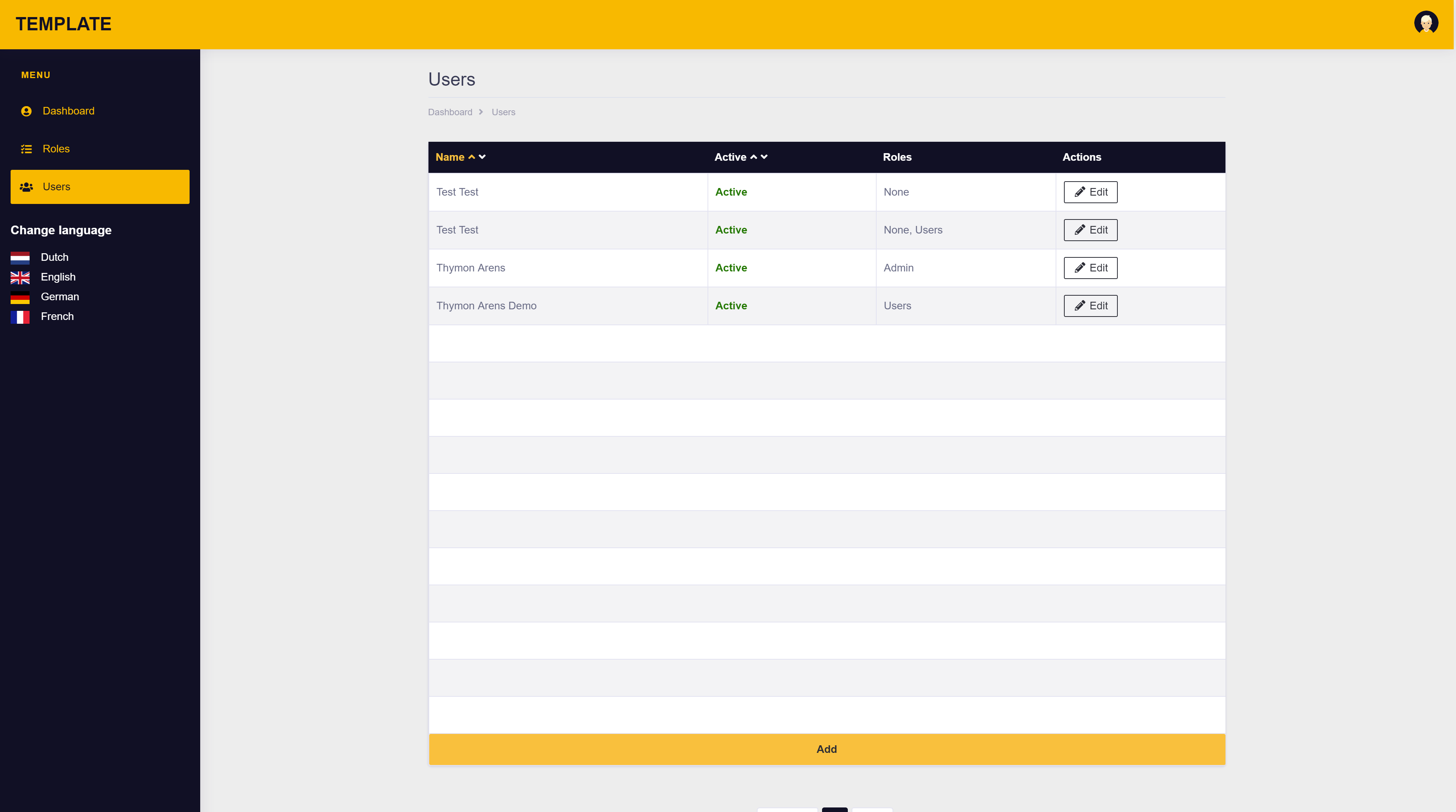Select the French flag icon

point(20,317)
